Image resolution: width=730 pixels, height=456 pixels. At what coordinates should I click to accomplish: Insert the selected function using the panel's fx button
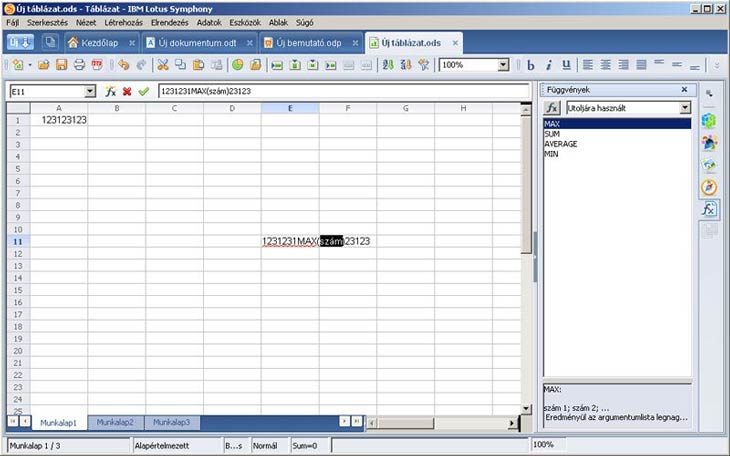(x=552, y=107)
